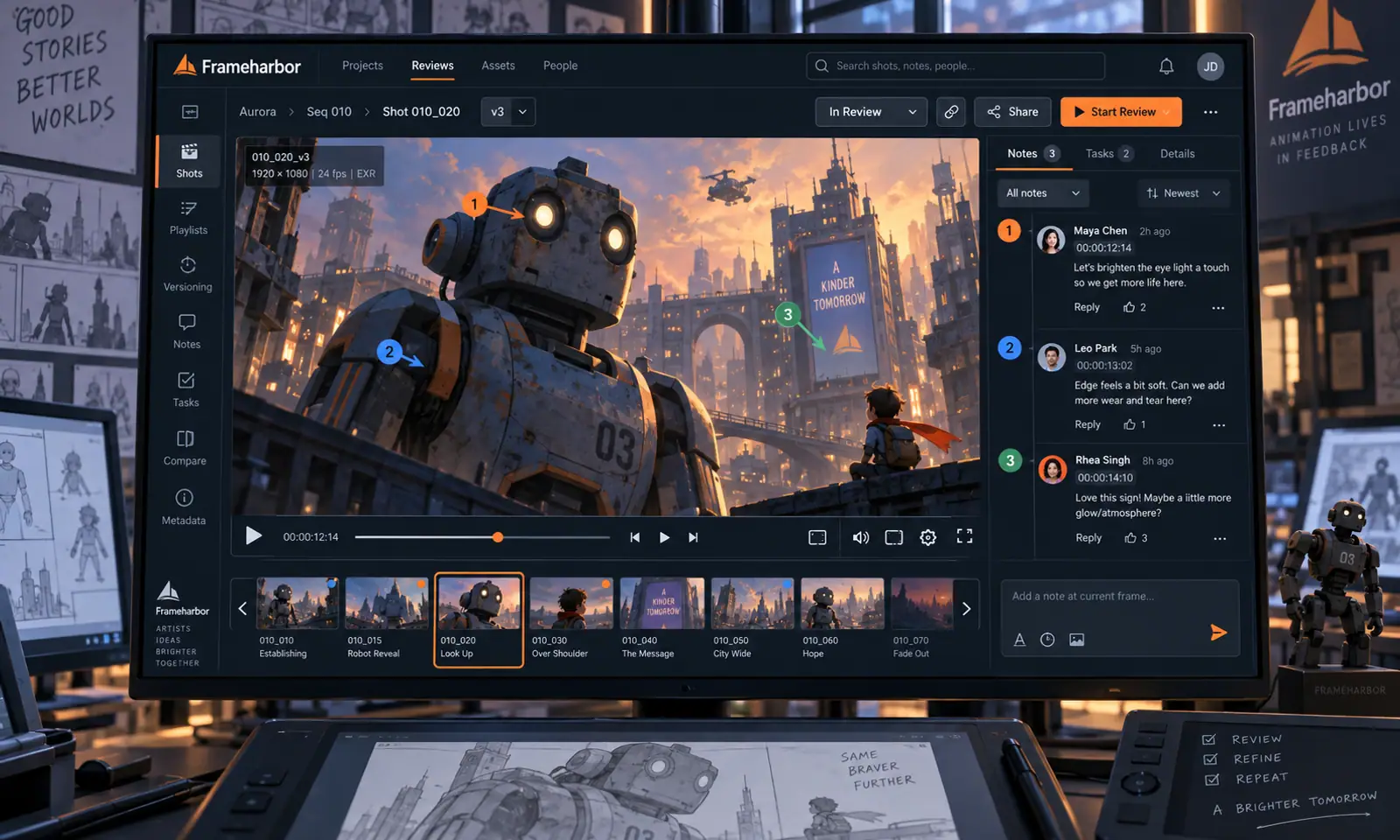Toggle the safe-frame overlay icon
This screenshot has height=840, width=1400.
(x=817, y=537)
